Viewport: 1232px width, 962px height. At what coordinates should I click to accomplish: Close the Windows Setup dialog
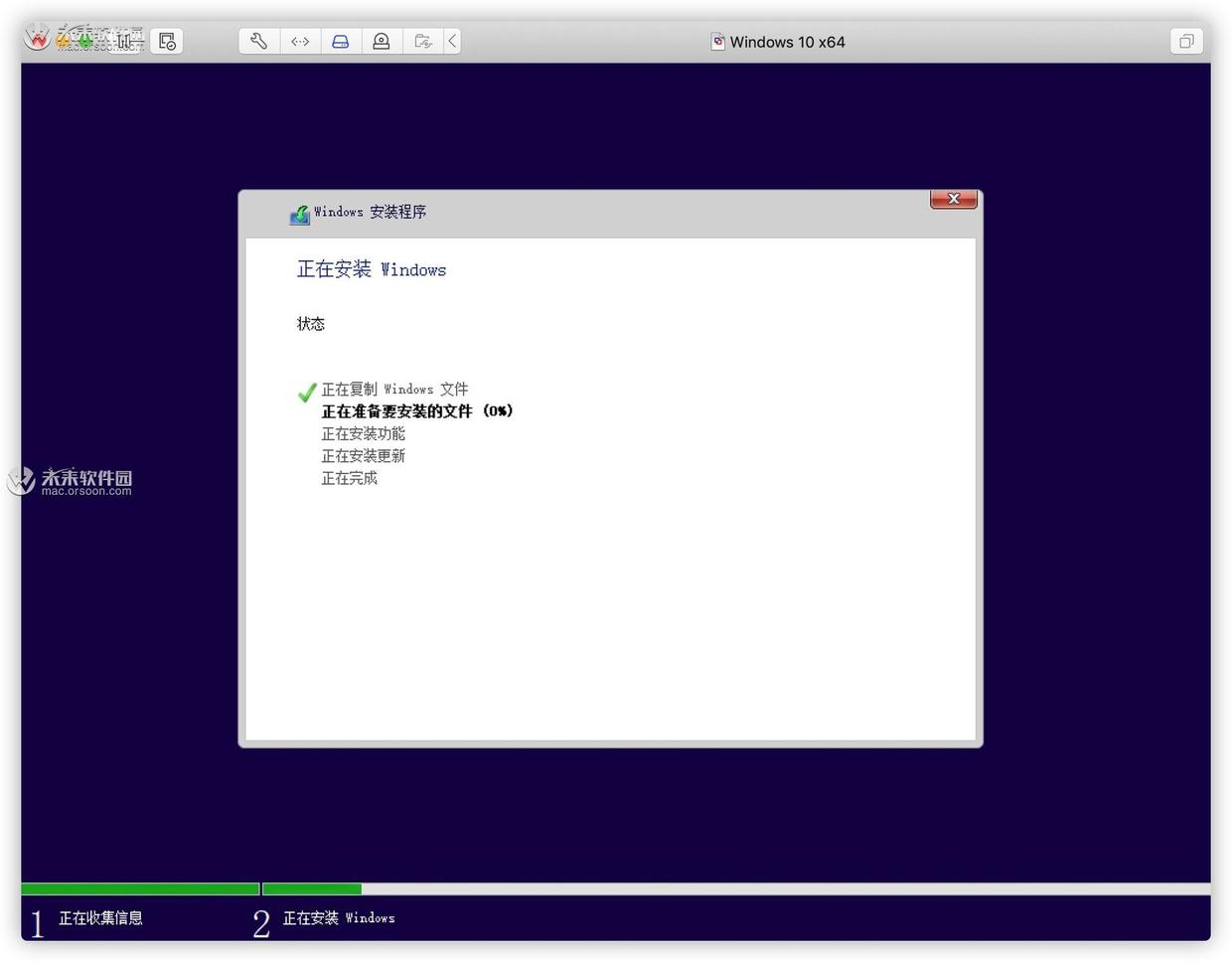click(954, 199)
